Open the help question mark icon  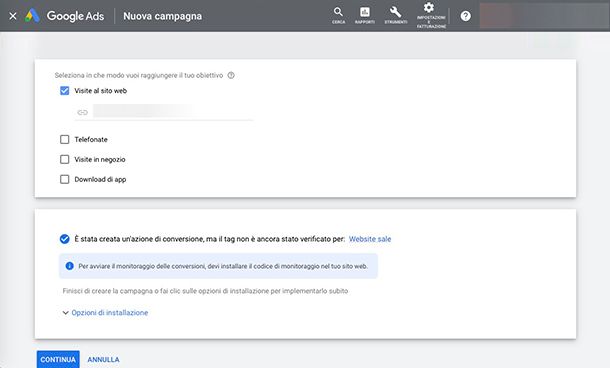coord(466,16)
